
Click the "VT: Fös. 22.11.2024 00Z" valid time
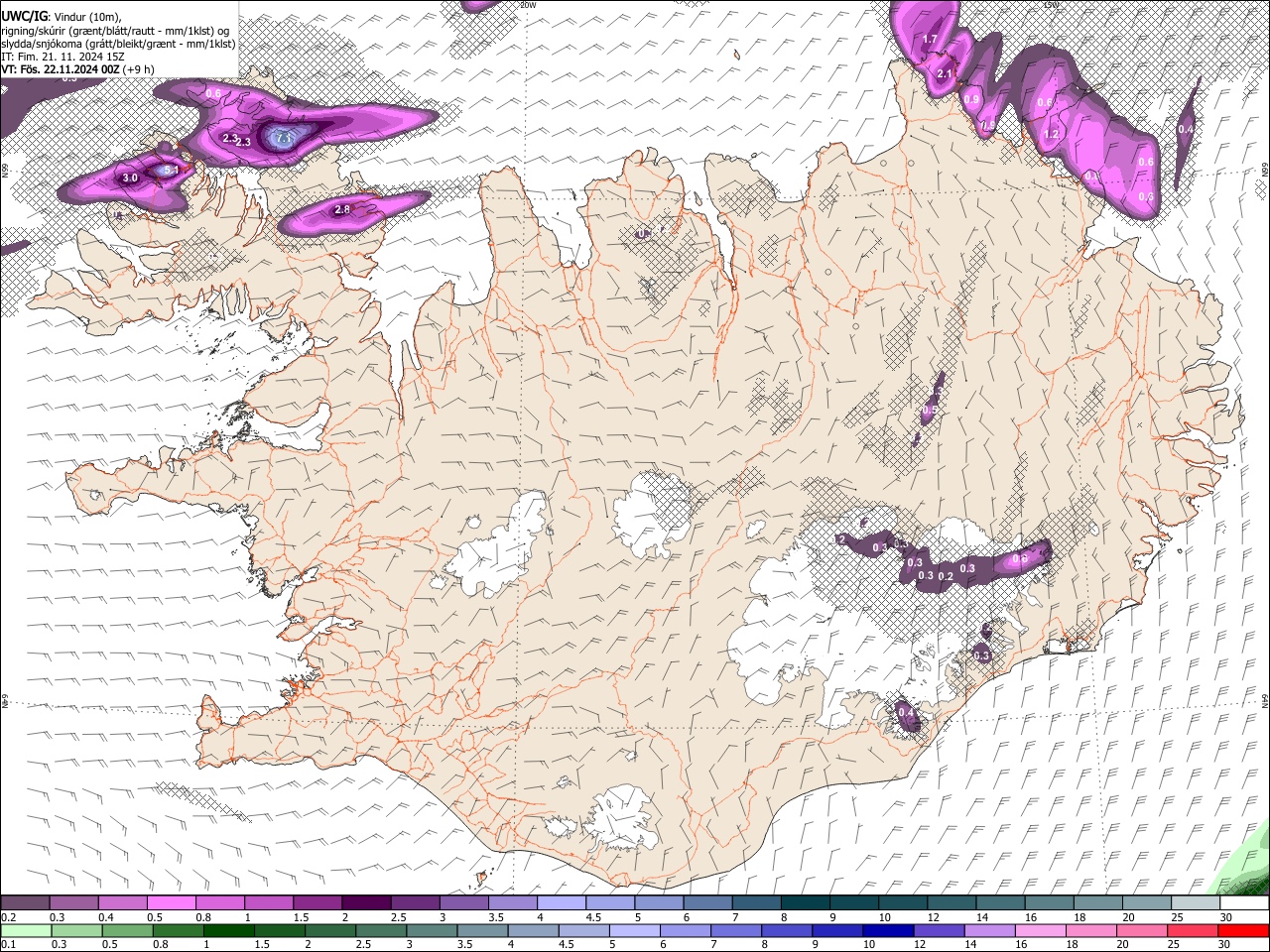click(x=61, y=69)
